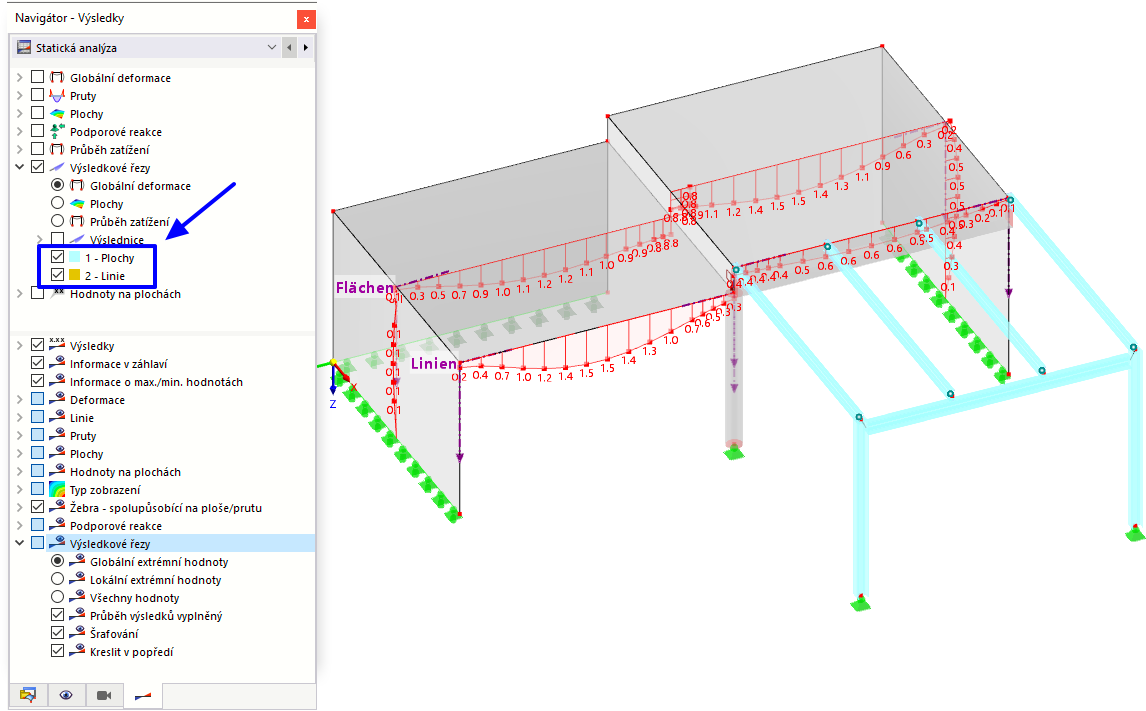Collapse the Výsledkové řezy tree node
Image resolution: width=1146 pixels, height=711 pixels.
[x=20, y=167]
